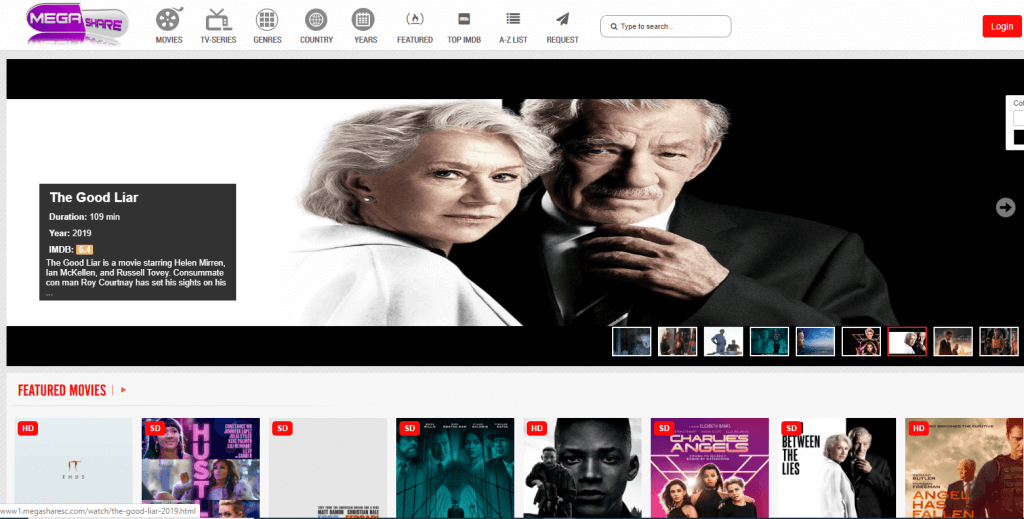Click the IMDB 6.4 rating badge
This screenshot has height=519, width=1024.
pos(84,249)
